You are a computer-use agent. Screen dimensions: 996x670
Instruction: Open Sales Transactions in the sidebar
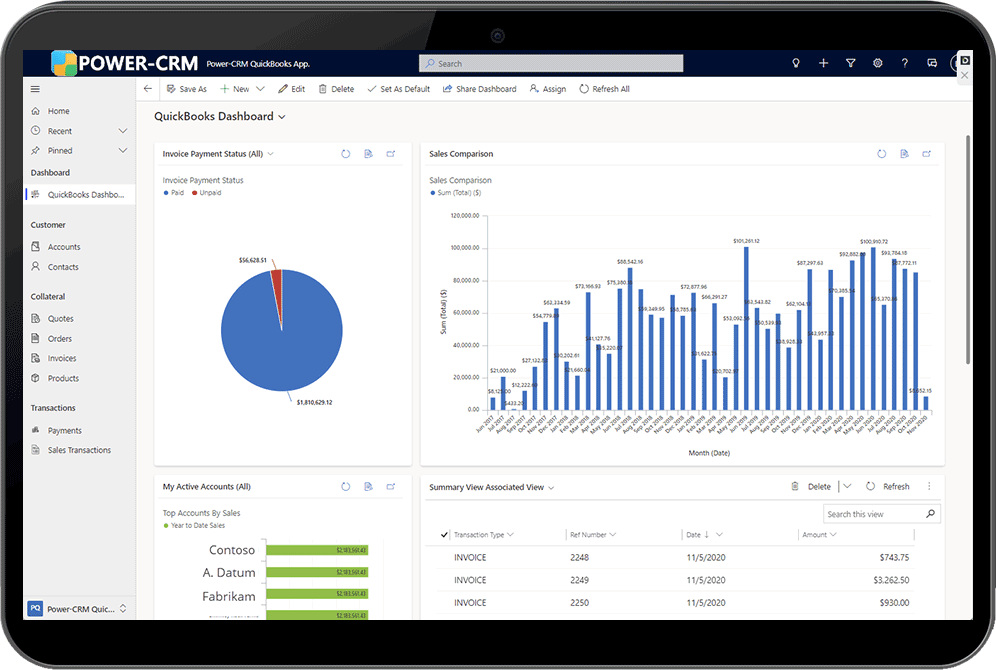[79, 450]
